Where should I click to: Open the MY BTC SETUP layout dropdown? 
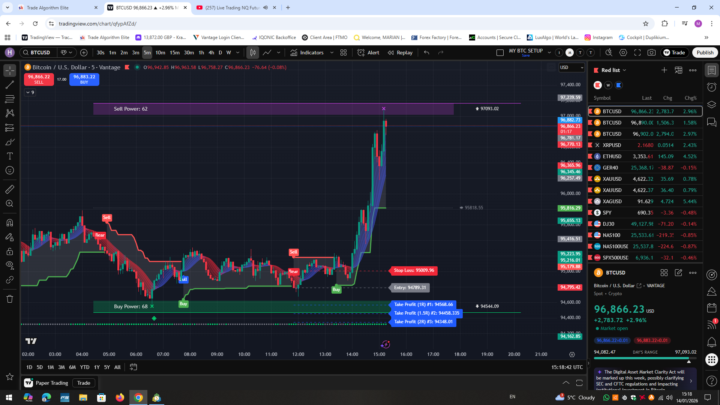tap(549, 53)
